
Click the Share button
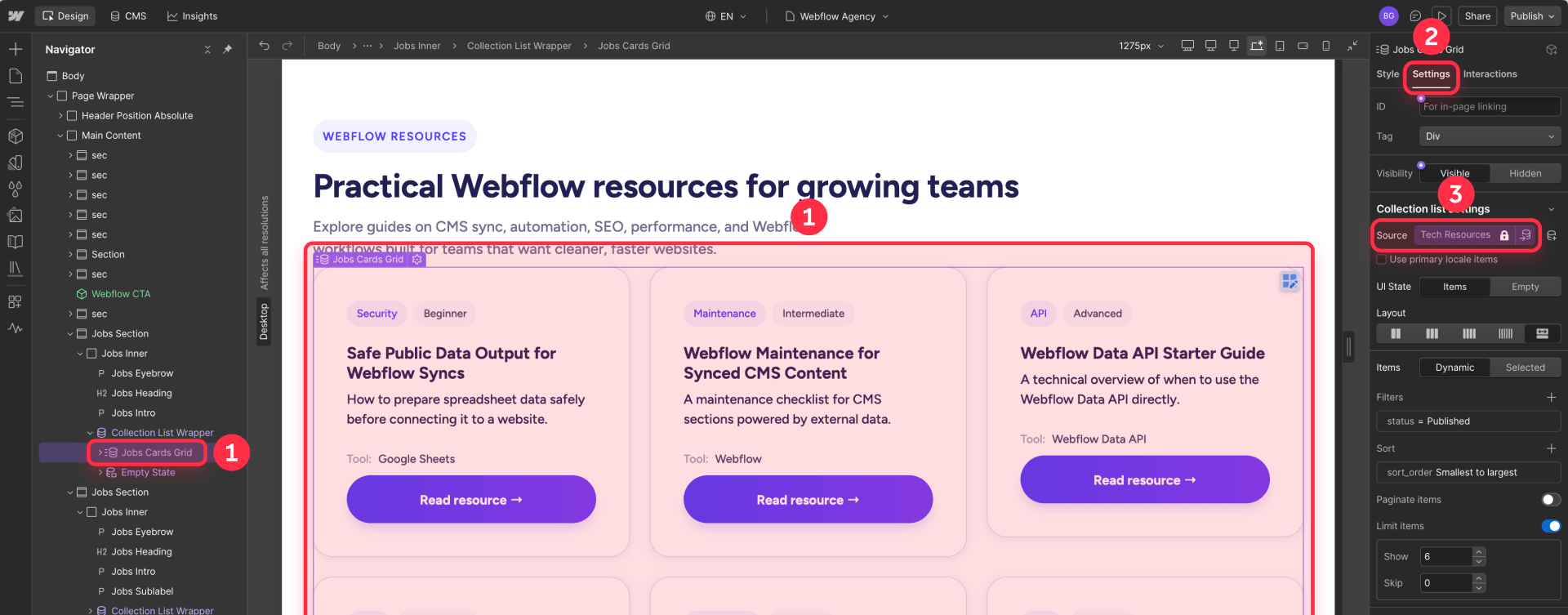point(1477,16)
